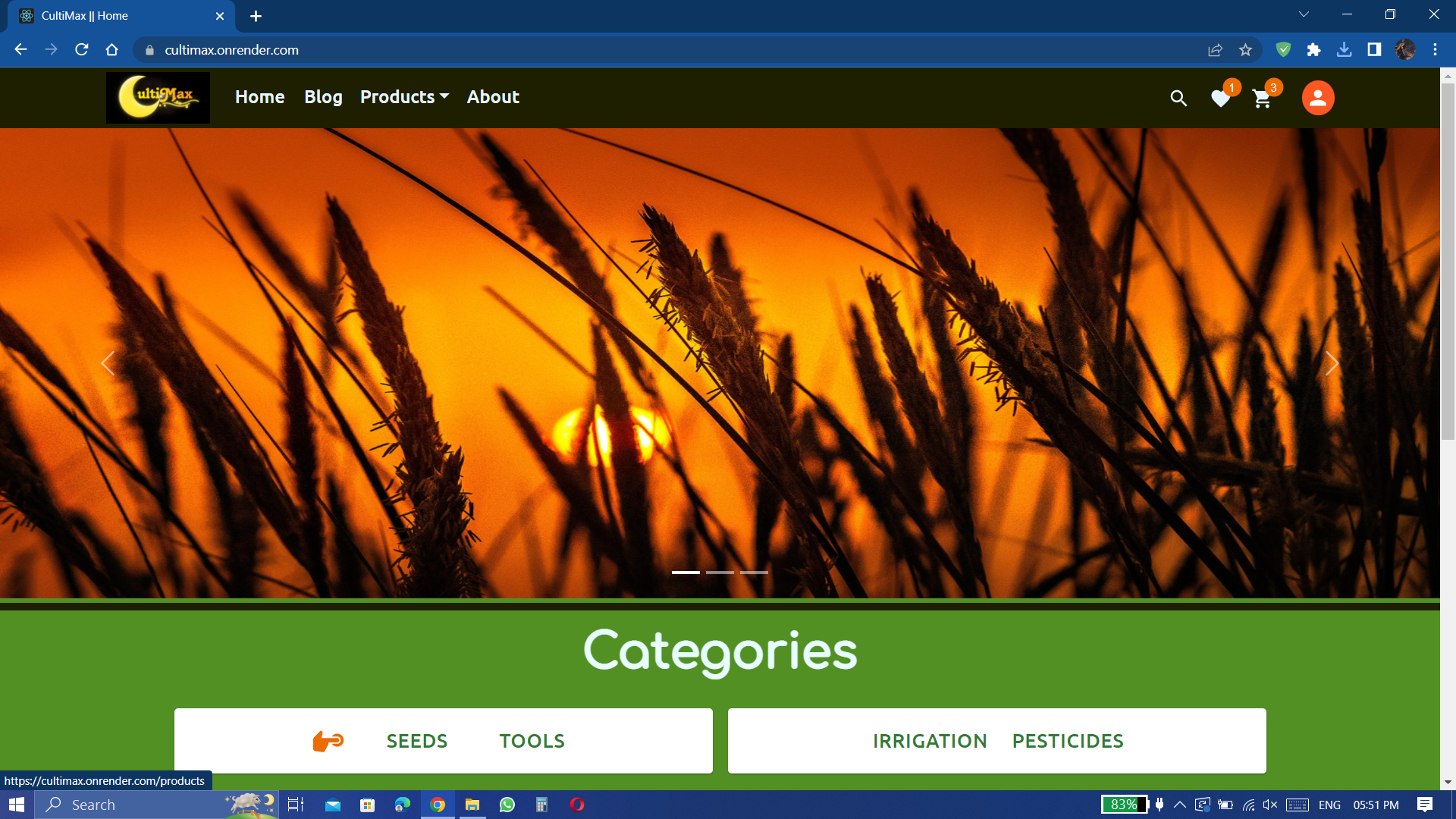Open the wishlist heart icon
This screenshot has width=1456, height=819.
(x=1220, y=99)
